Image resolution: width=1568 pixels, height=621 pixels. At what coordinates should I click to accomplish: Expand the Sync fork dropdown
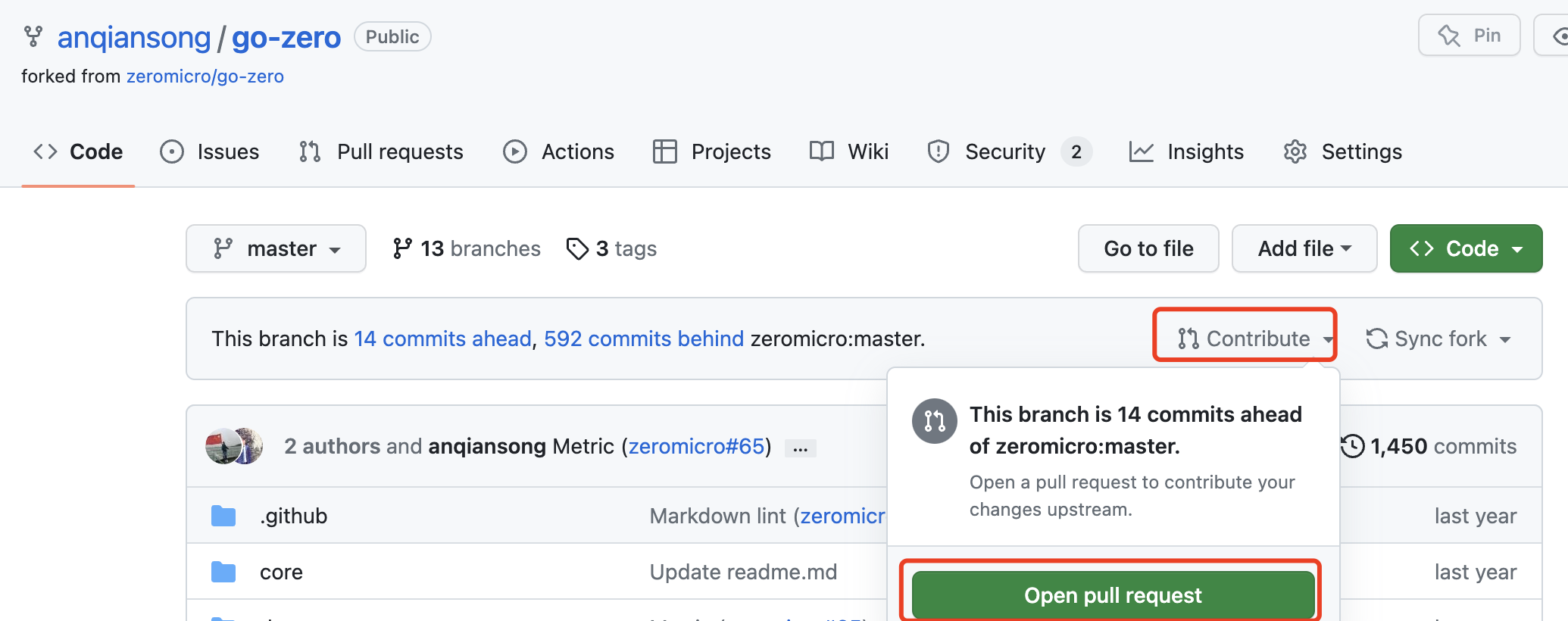pos(1438,339)
